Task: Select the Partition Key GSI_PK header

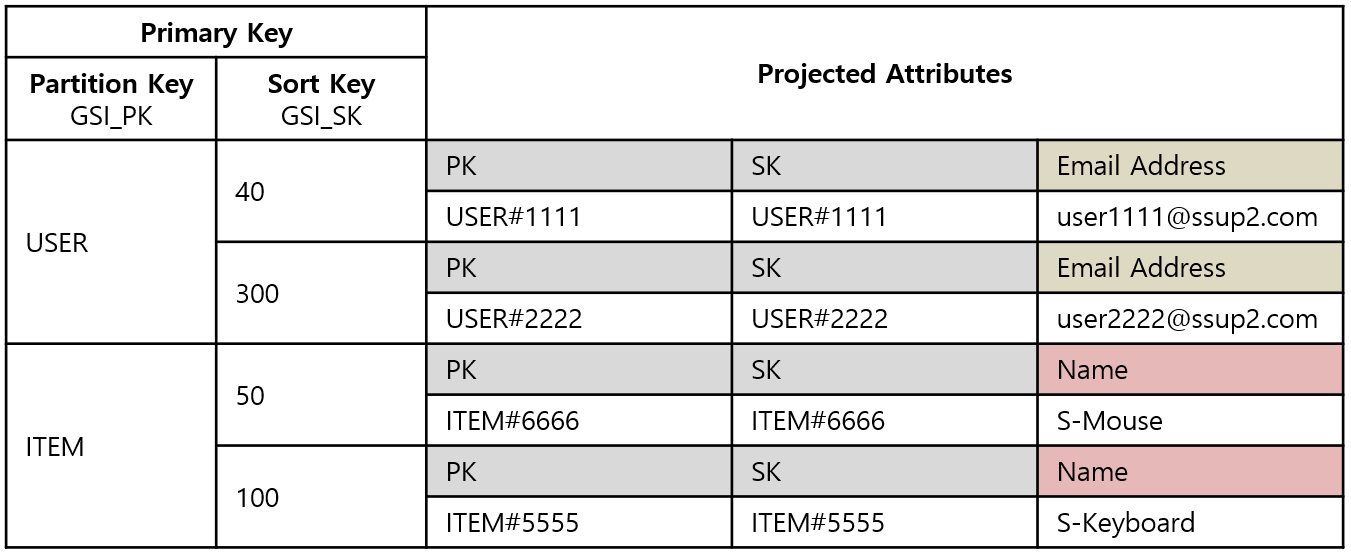Action: [x=111, y=99]
